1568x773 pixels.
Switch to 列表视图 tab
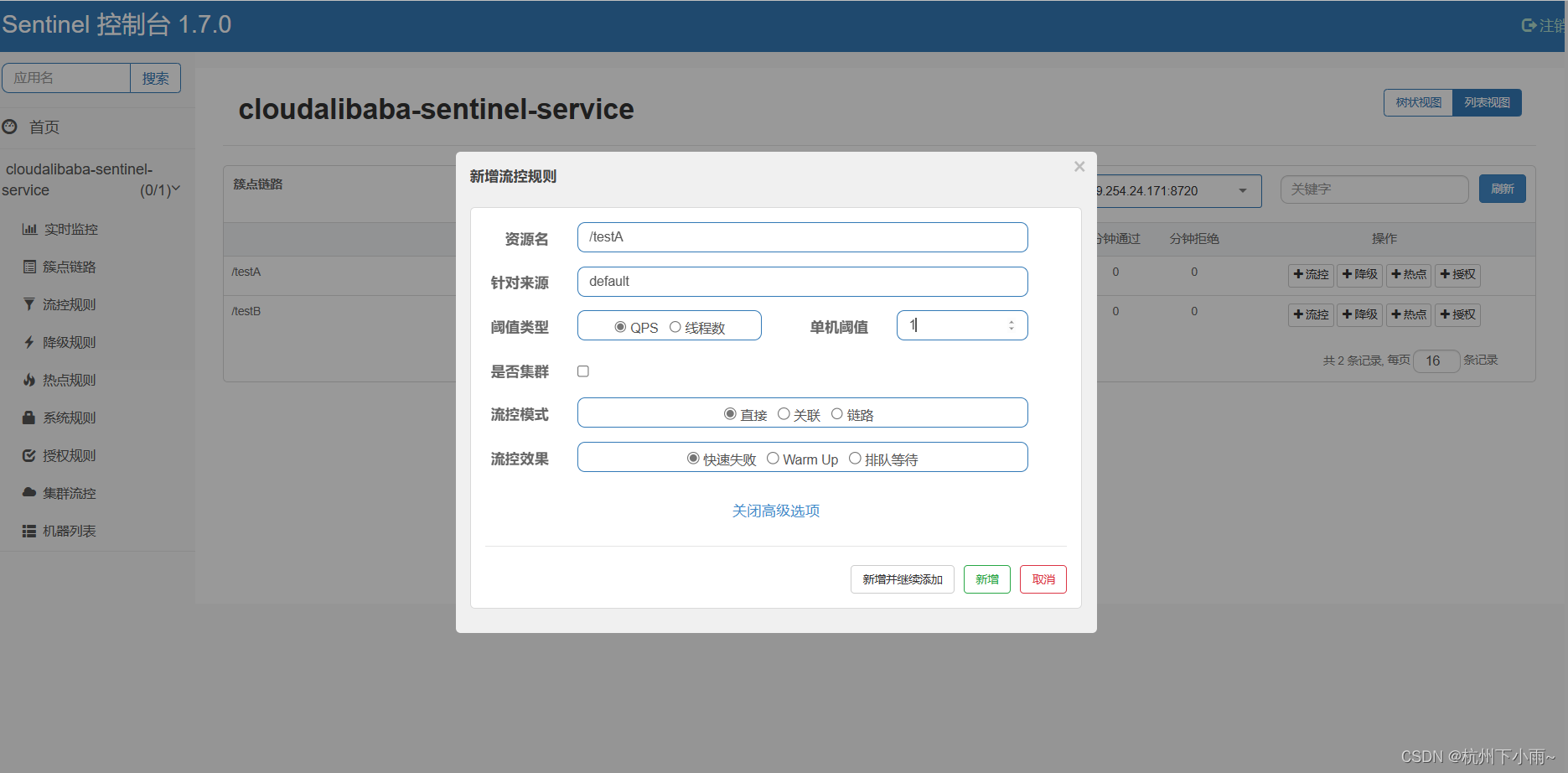pyautogui.click(x=1487, y=102)
